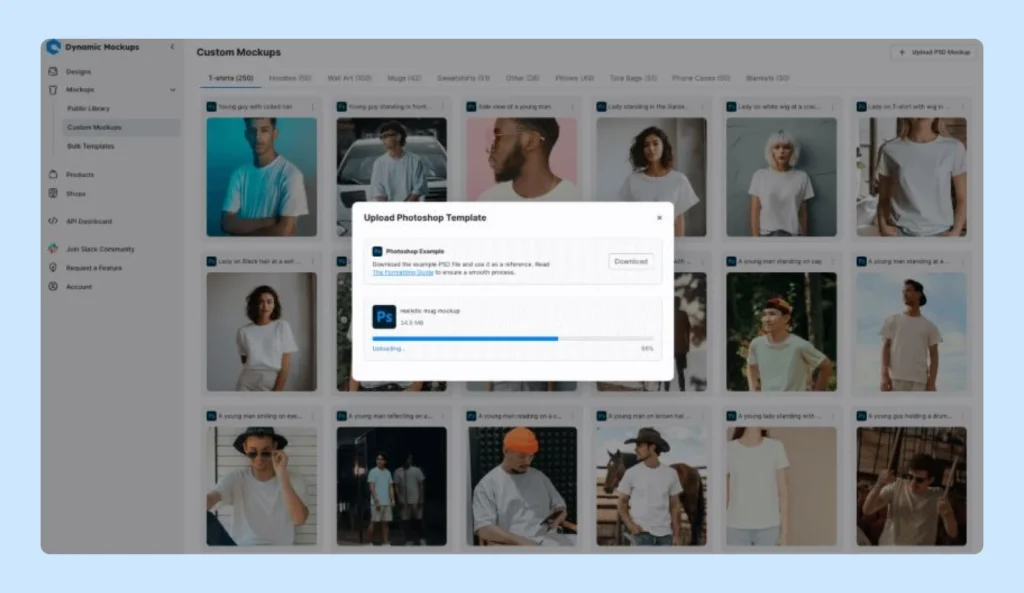Click the Request a Feature bulb icon
This screenshot has height=593, width=1024.
click(x=53, y=268)
